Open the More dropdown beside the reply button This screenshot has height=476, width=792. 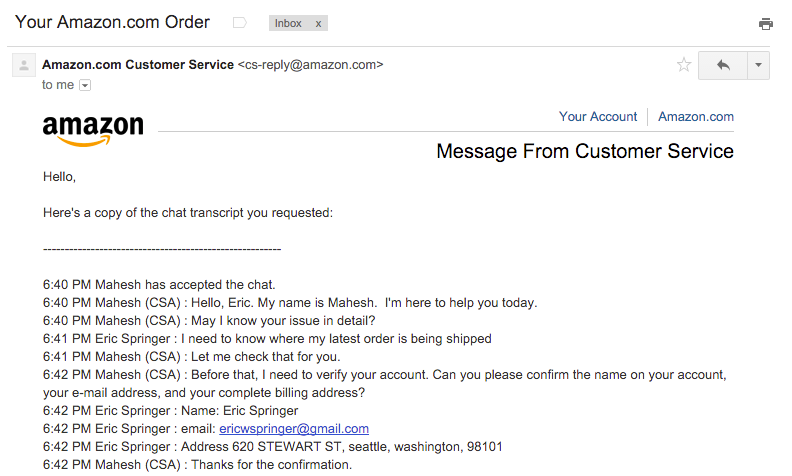pyautogui.click(x=758, y=65)
